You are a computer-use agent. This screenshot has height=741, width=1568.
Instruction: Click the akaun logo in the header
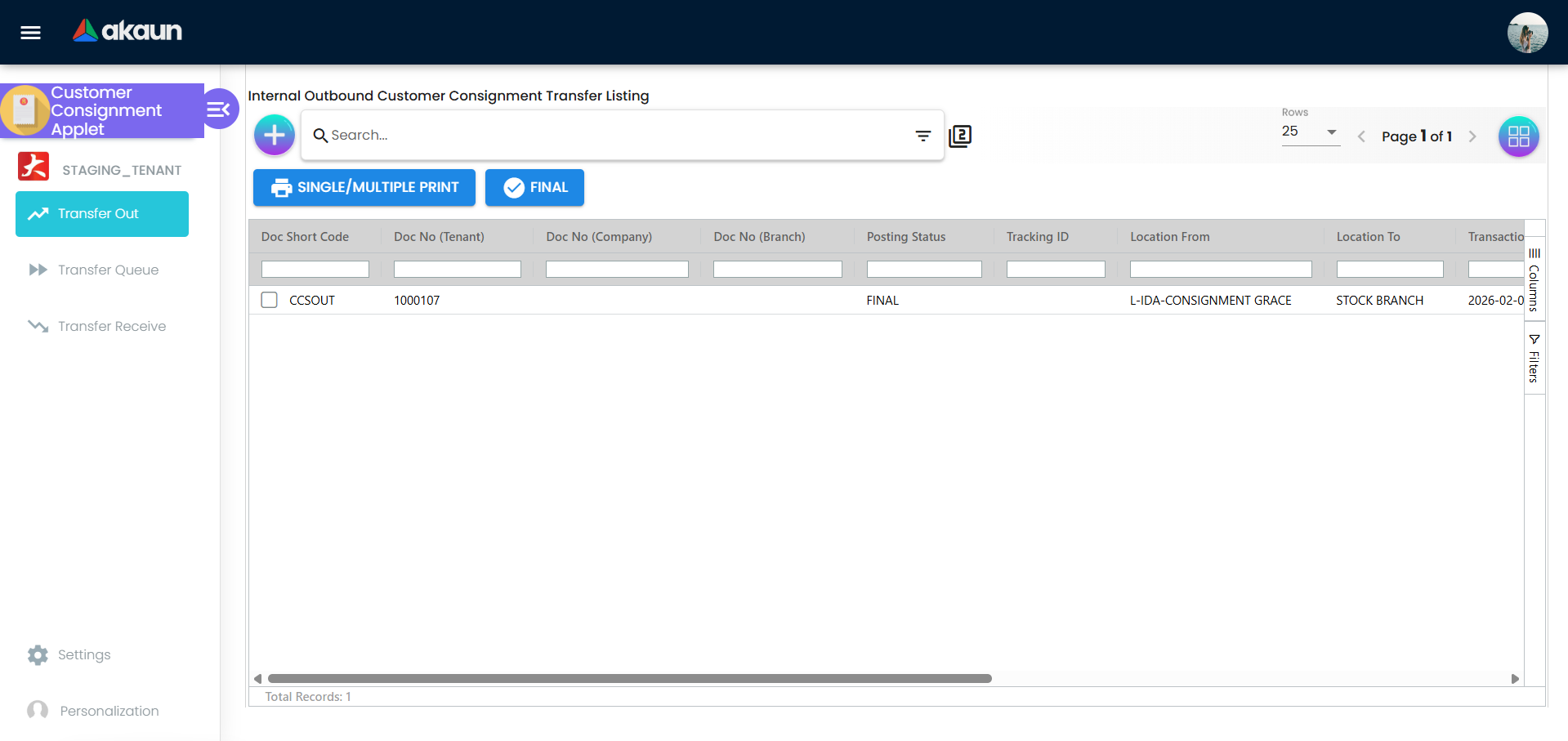(127, 32)
